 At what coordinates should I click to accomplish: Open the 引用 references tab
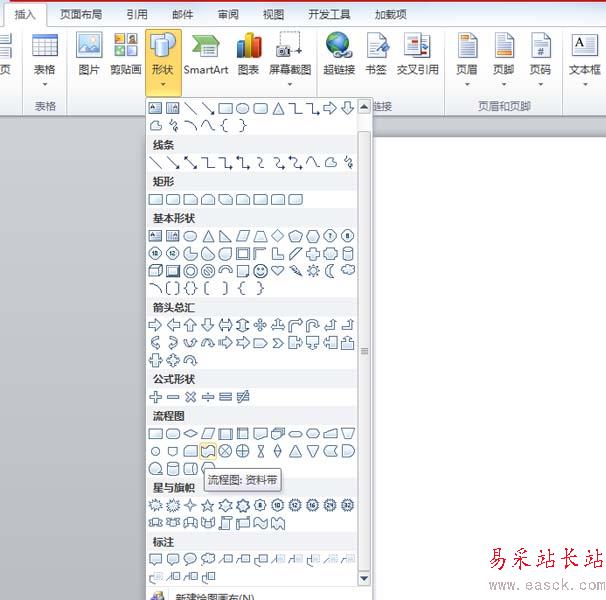(137, 15)
